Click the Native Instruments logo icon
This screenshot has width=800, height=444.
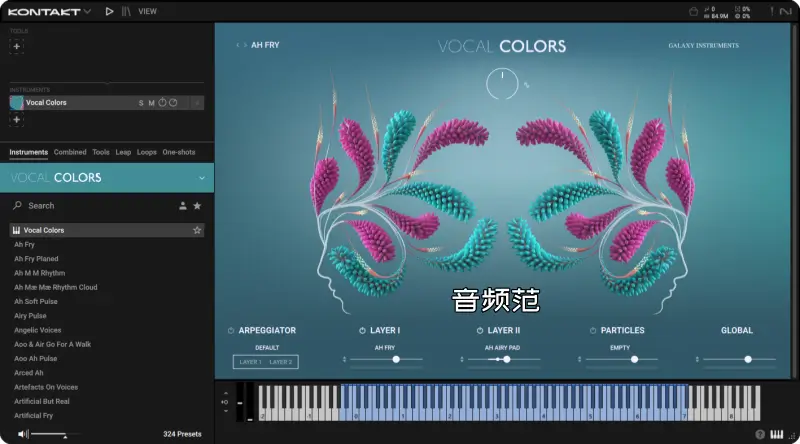click(x=783, y=11)
